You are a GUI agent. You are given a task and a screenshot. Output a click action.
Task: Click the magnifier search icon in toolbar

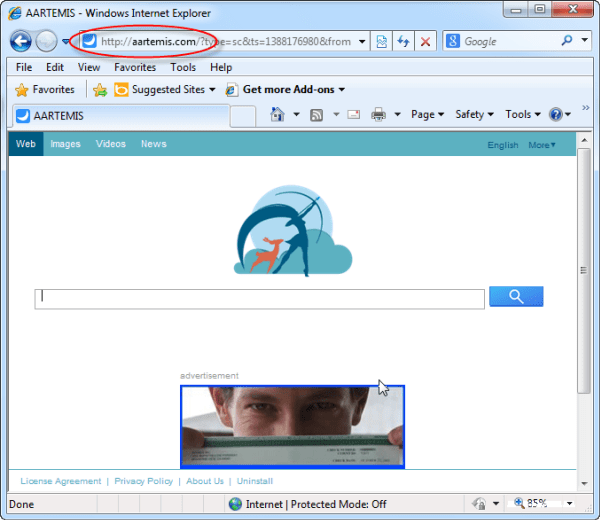(x=567, y=40)
